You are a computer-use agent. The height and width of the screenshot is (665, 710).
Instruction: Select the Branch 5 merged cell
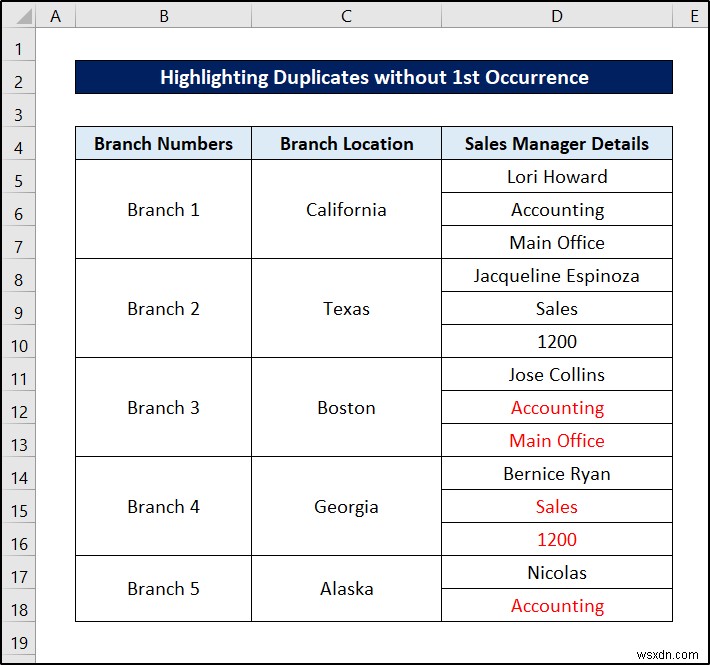[163, 589]
